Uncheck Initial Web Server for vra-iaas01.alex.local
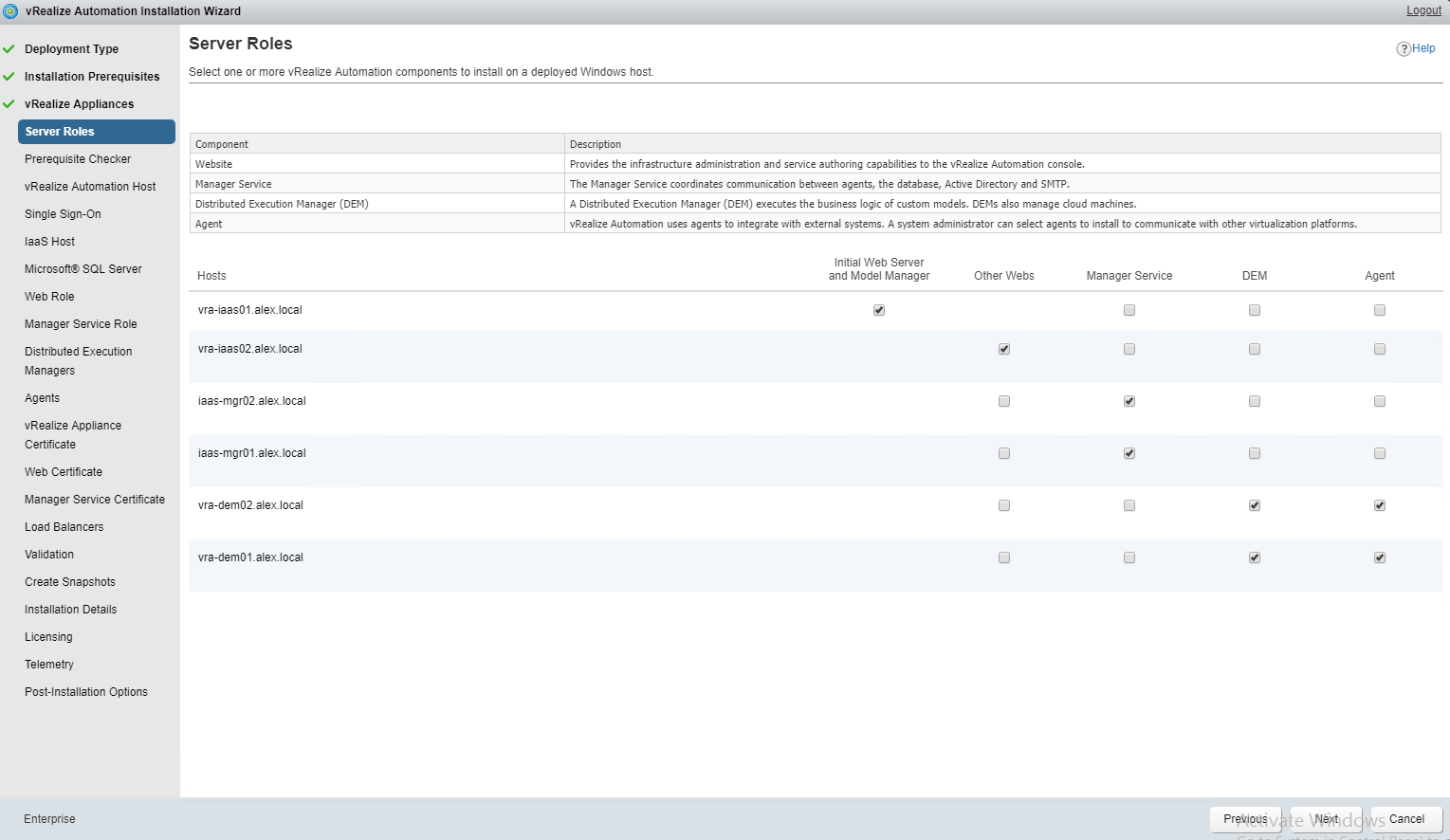Image resolution: width=1450 pixels, height=840 pixels. coord(879,310)
